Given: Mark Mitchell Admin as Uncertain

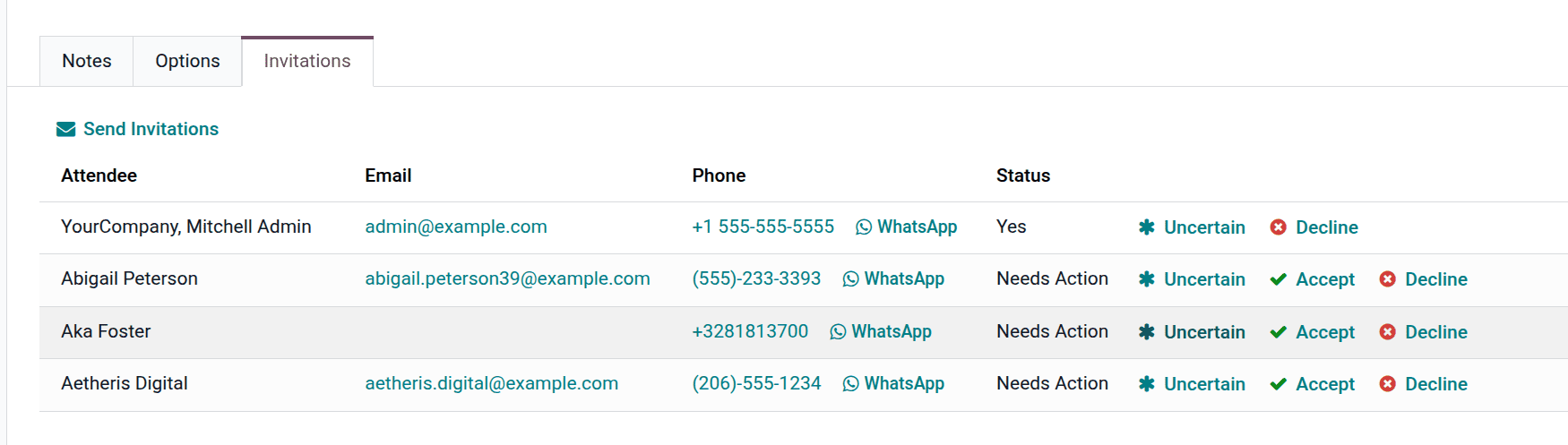Looking at the screenshot, I should point(1192,227).
